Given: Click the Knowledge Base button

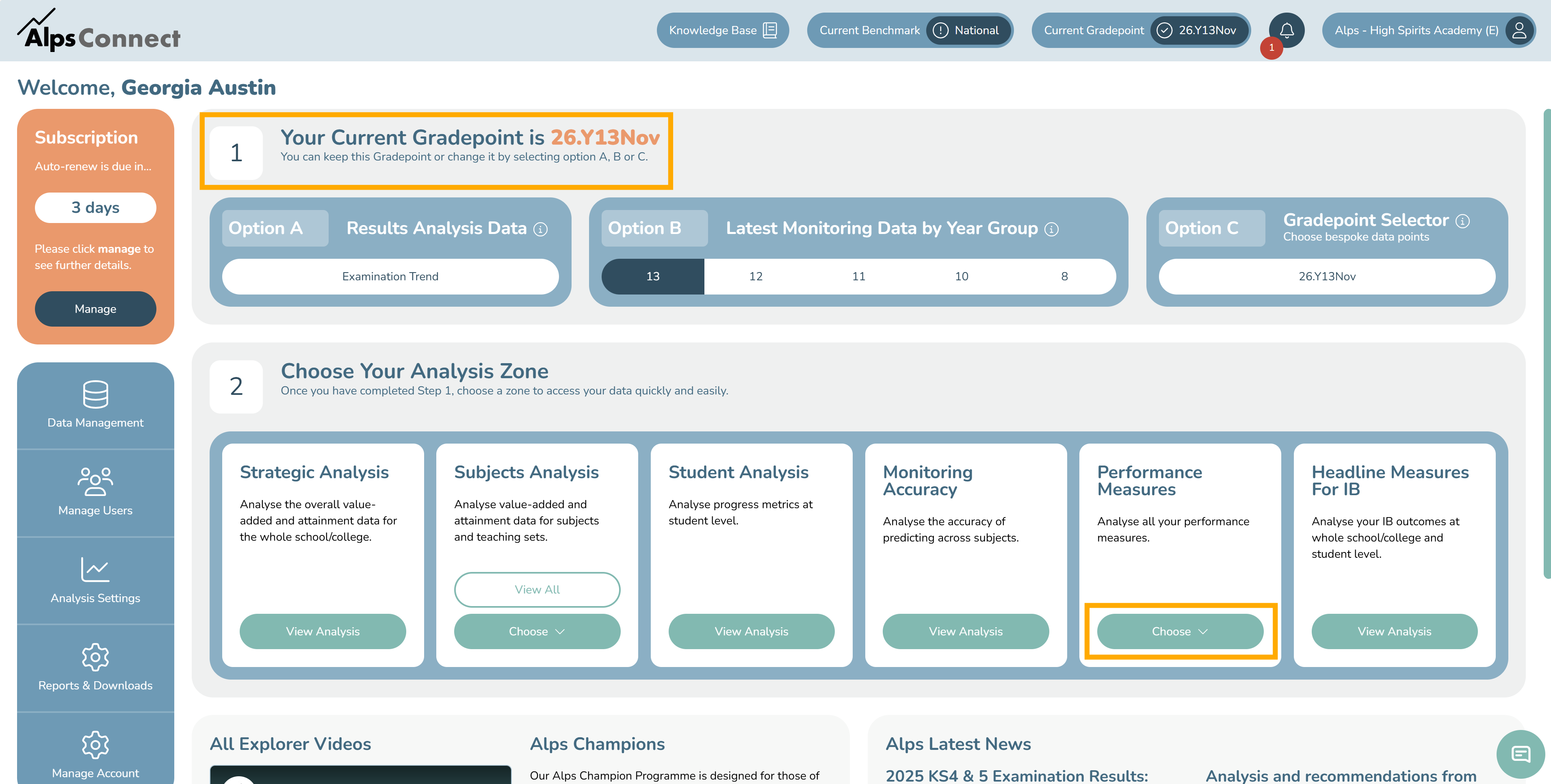Looking at the screenshot, I should pos(723,30).
